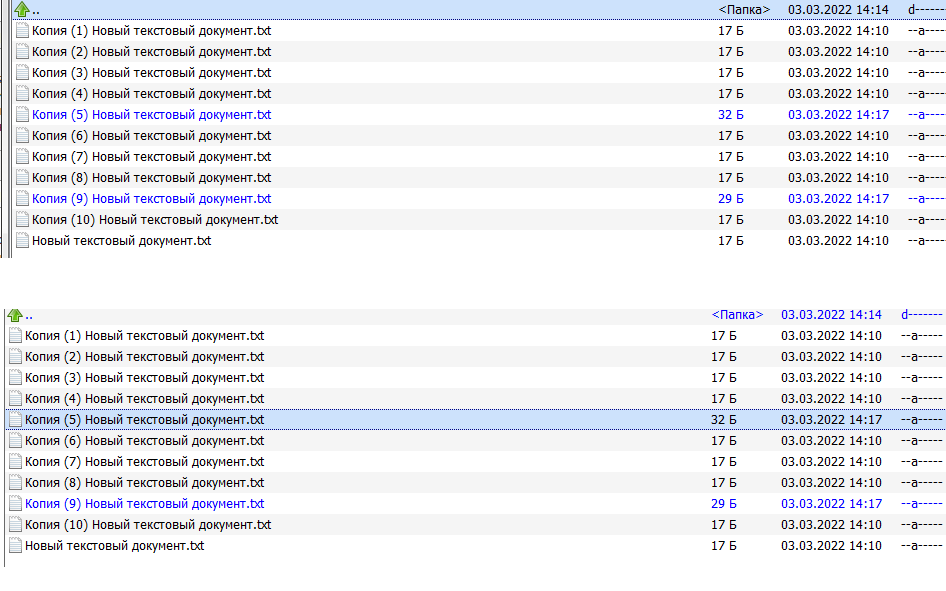This screenshot has height=591, width=946.
Task: Click --a---- attribute of Копия (3) in bottom list
Action: point(922,378)
